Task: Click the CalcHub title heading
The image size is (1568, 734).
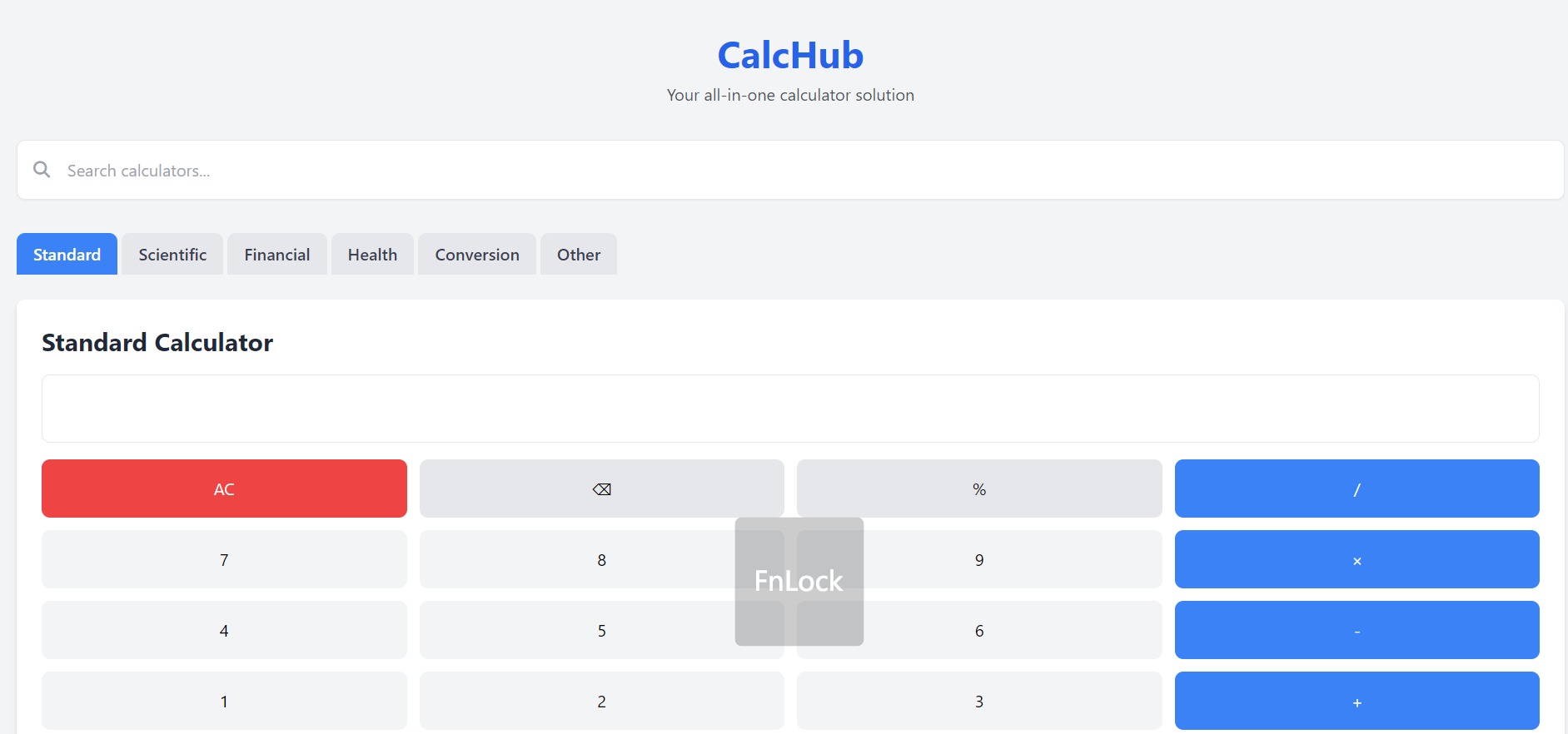Action: 790,56
